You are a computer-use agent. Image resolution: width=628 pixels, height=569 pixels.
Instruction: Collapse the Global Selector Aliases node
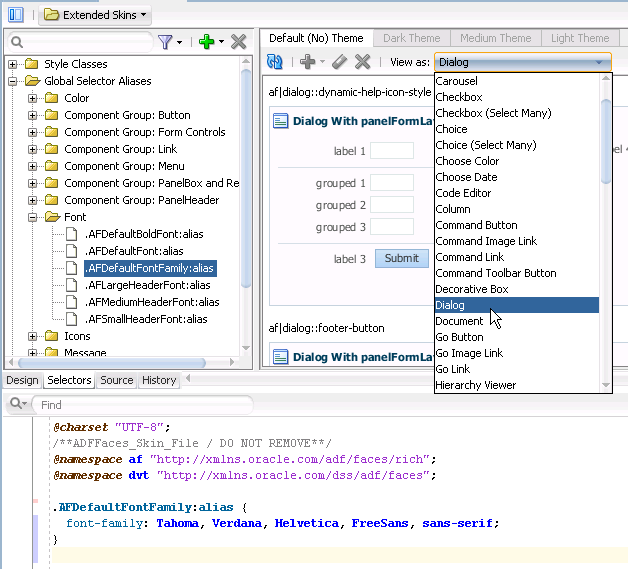(12, 81)
